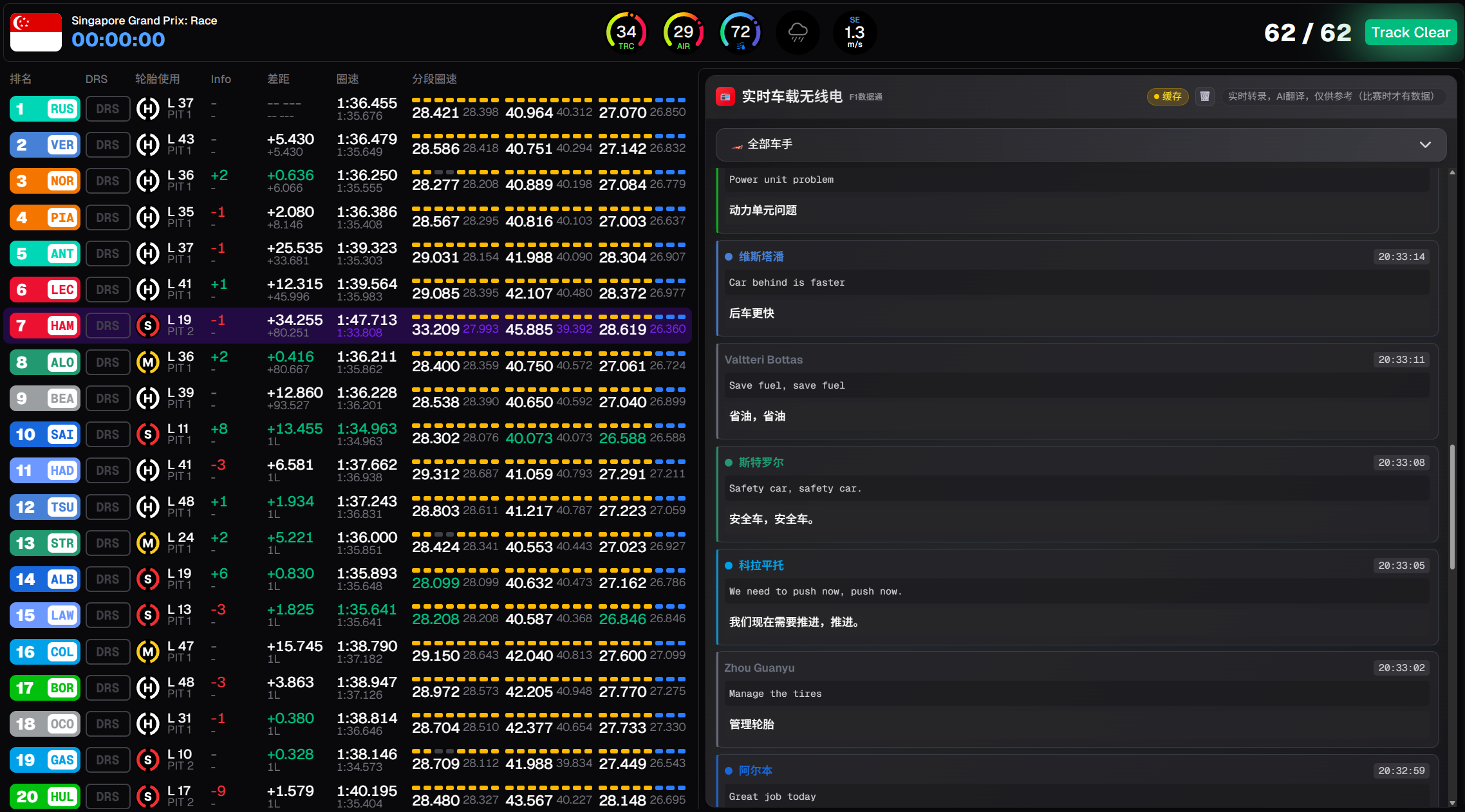
Task: Click the radio panel vertical scrollbar thumb
Action: pyautogui.click(x=1452, y=506)
